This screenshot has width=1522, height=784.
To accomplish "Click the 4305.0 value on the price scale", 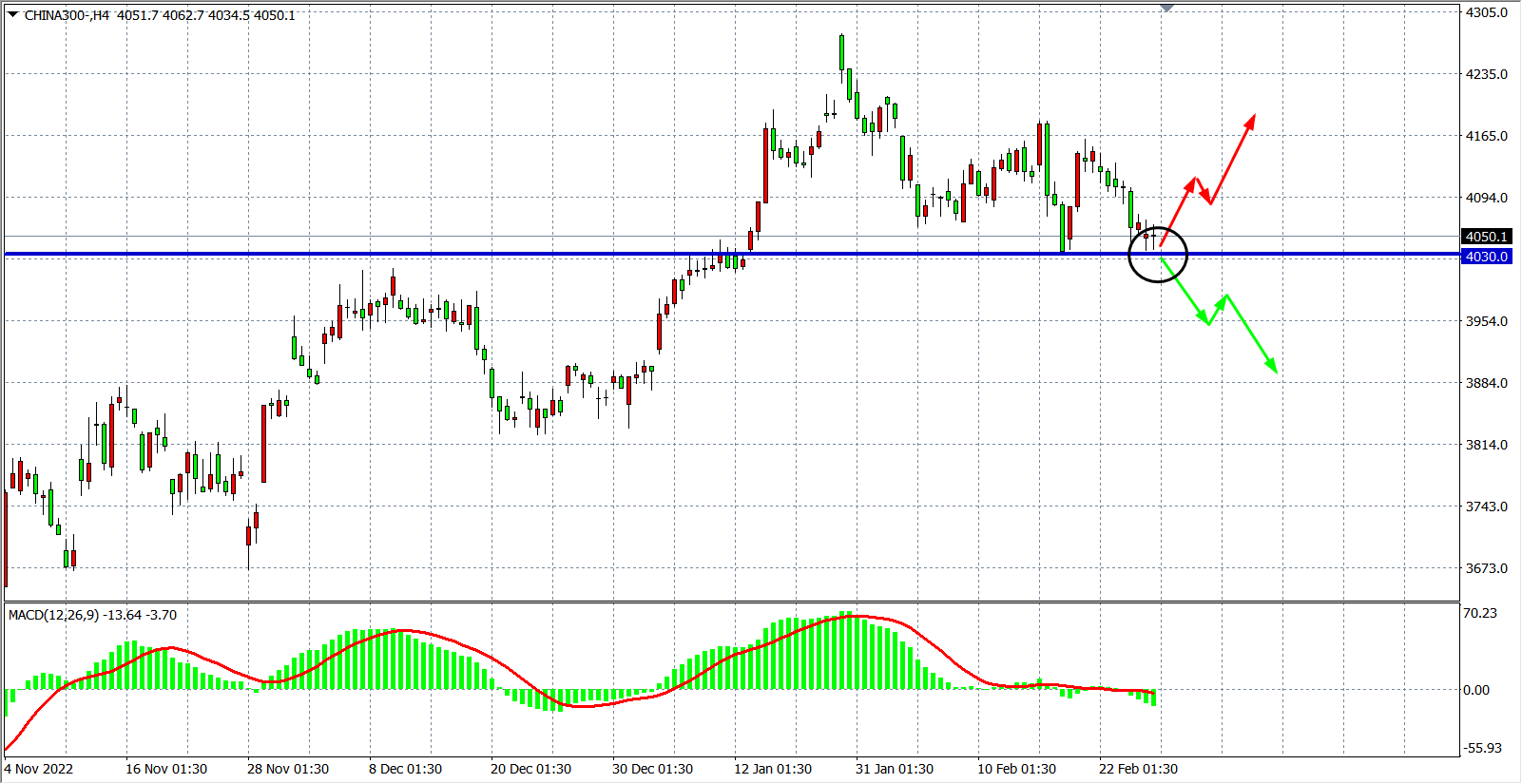I will tap(1486, 12).
